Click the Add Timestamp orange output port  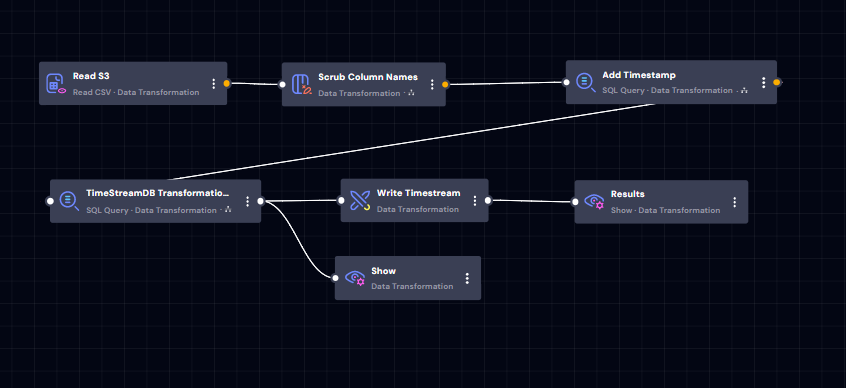(777, 82)
